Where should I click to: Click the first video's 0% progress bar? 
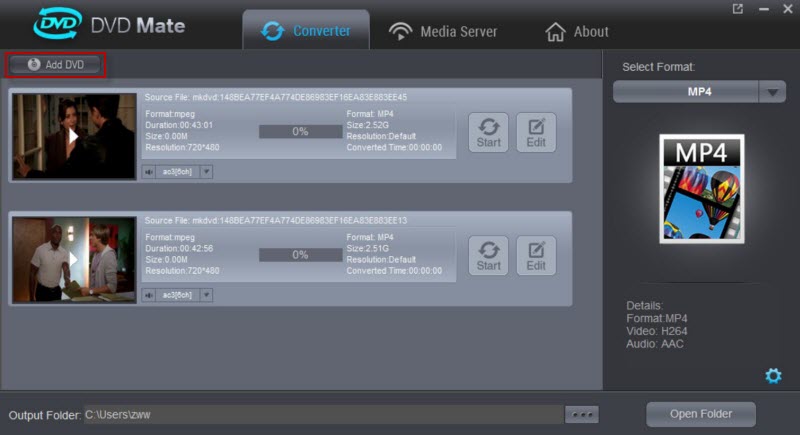[300, 132]
